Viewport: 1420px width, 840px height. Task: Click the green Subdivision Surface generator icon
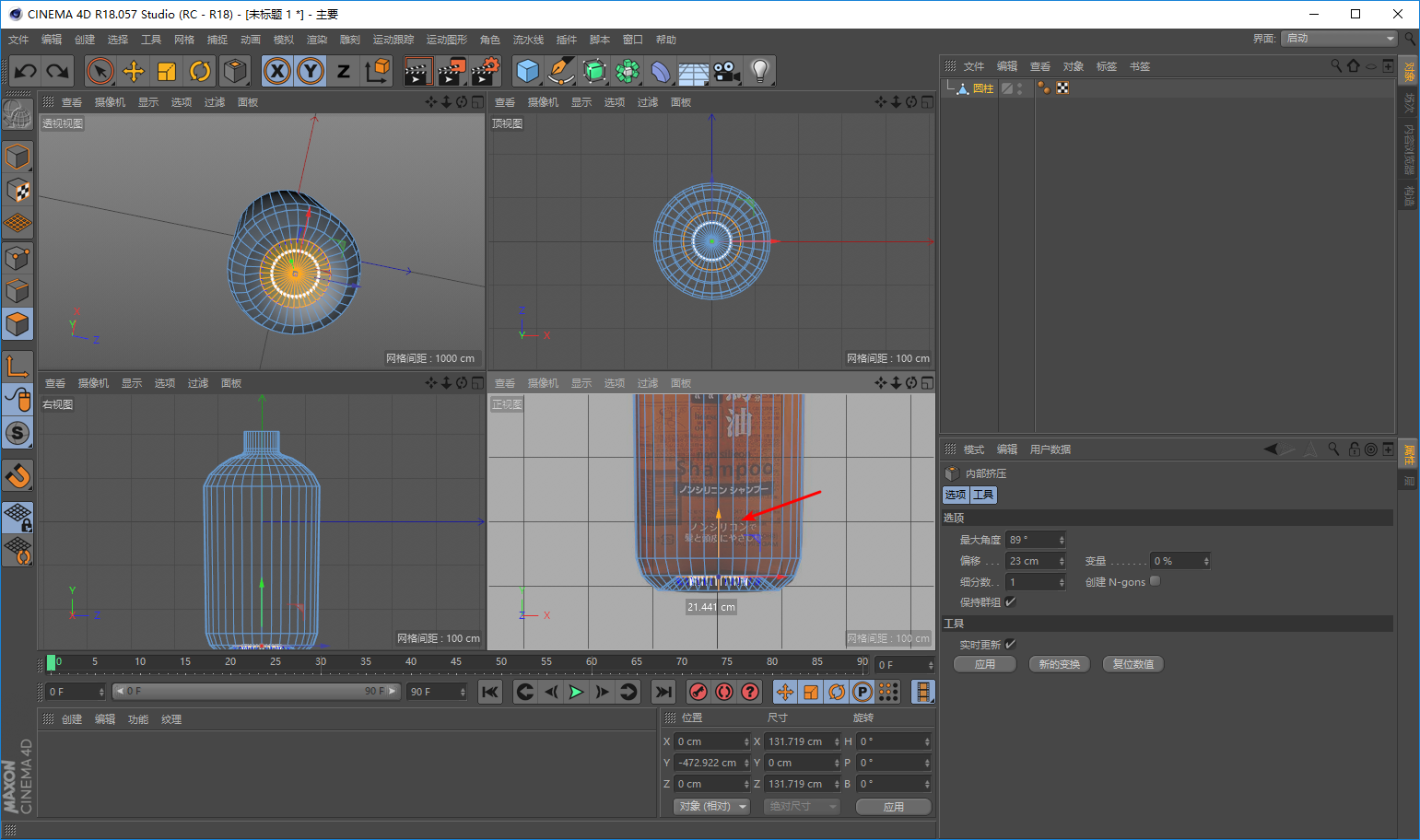595,71
